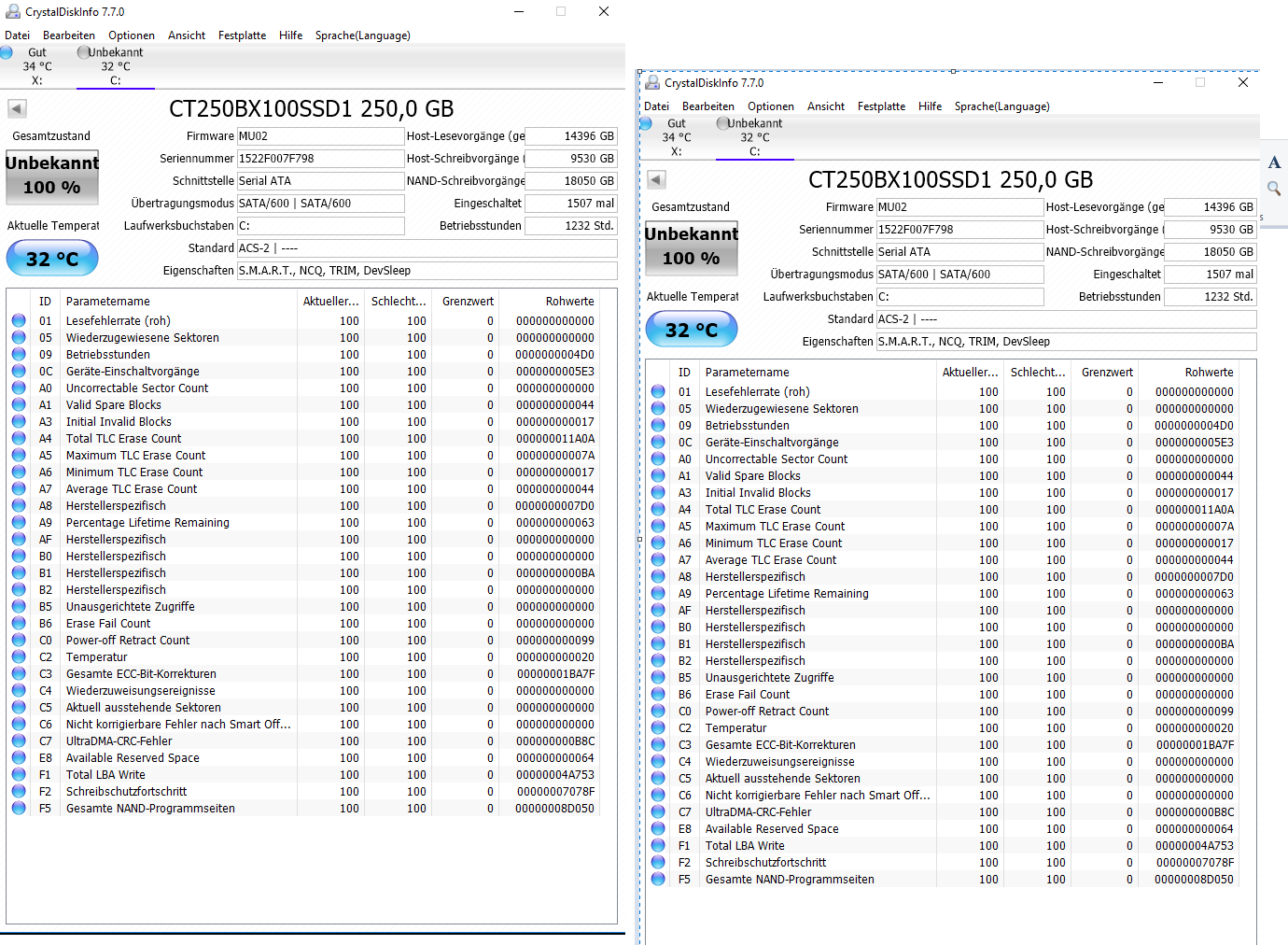
Task: Select Aktuell ausstehende Sektoren row in left window
Action: click(x=303, y=707)
